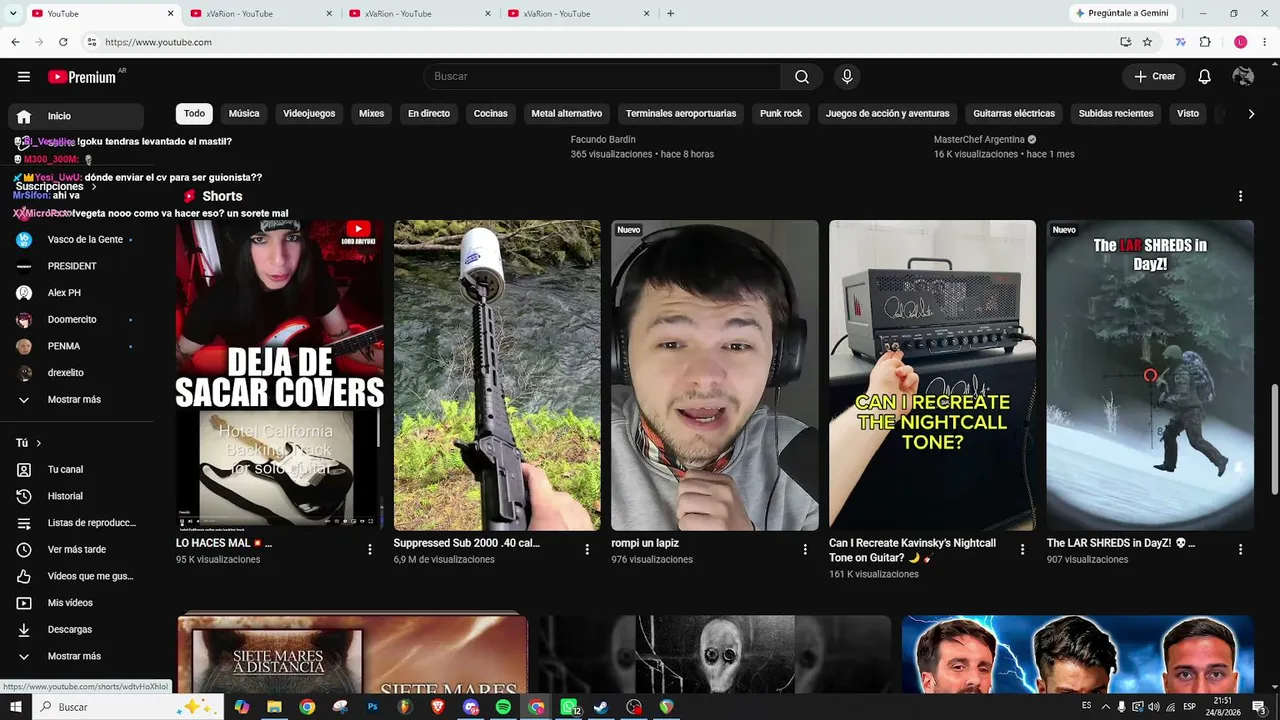The image size is (1280, 720).
Task: Expand the lower 'Mostrar más' under Descargas
Action: 74,656
